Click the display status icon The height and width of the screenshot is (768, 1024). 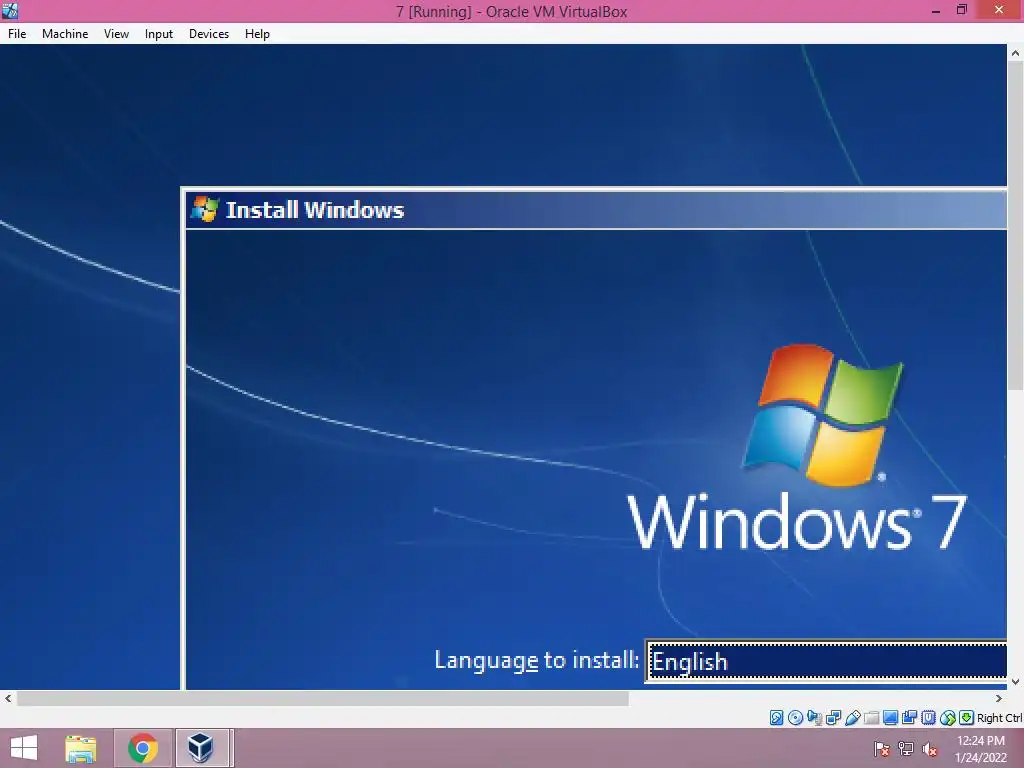tap(890, 718)
